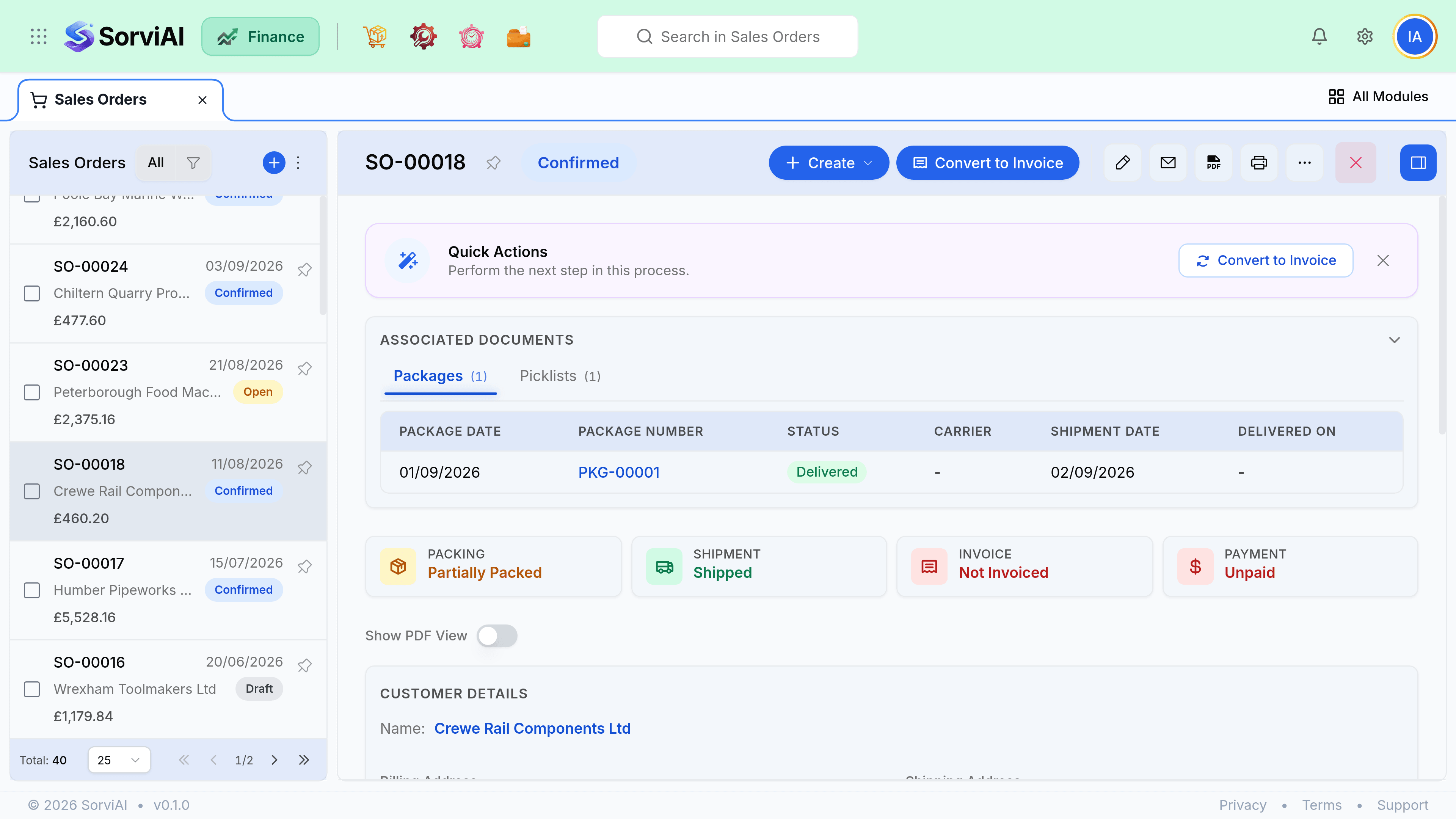Open more actions ellipsis for SO-00018
Viewport: 1456px width, 819px height.
click(x=1304, y=163)
